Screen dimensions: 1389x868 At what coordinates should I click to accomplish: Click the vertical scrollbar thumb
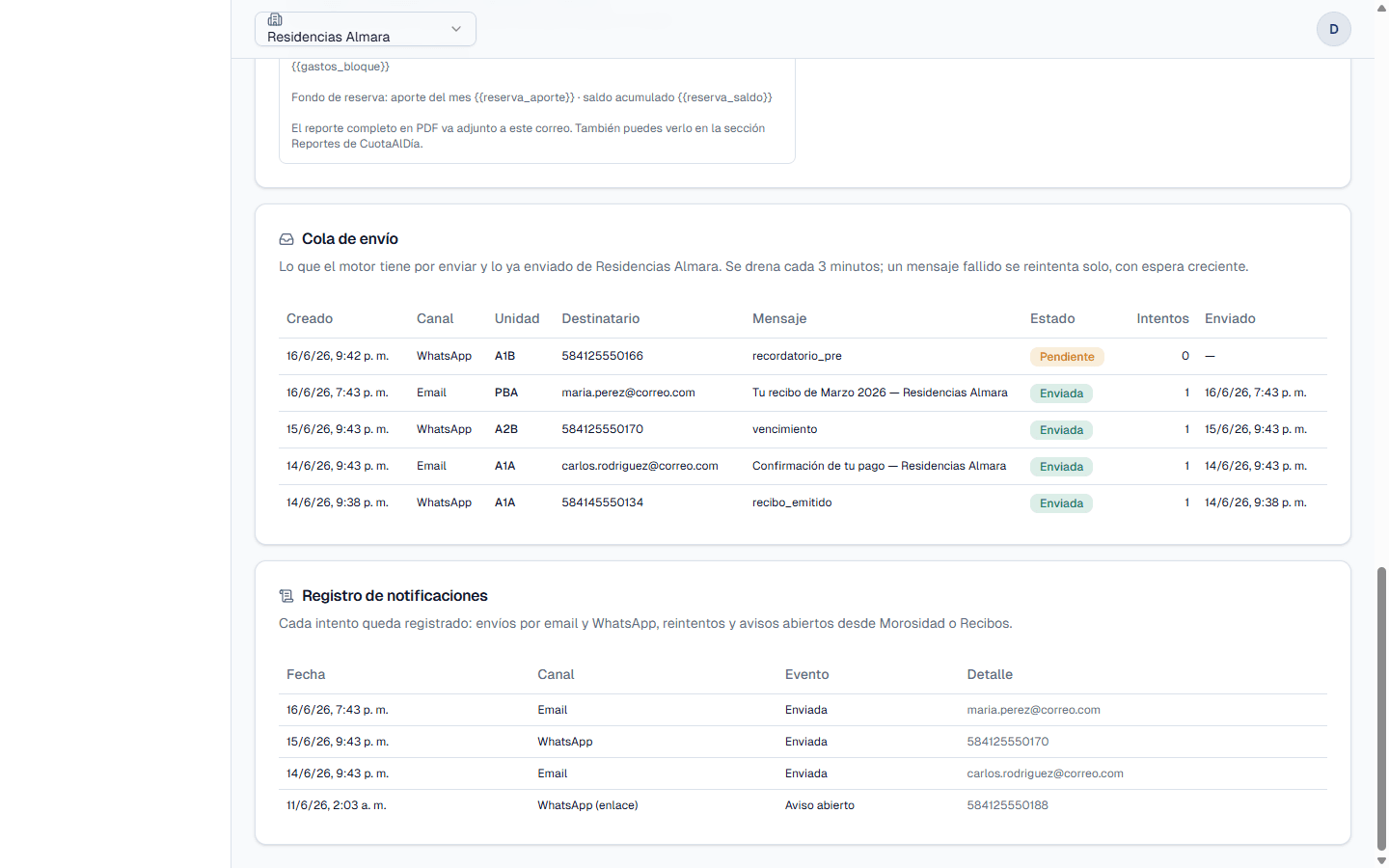tap(1381, 709)
